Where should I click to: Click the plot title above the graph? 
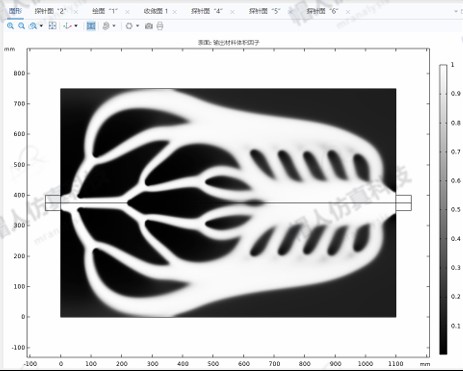tap(229, 43)
